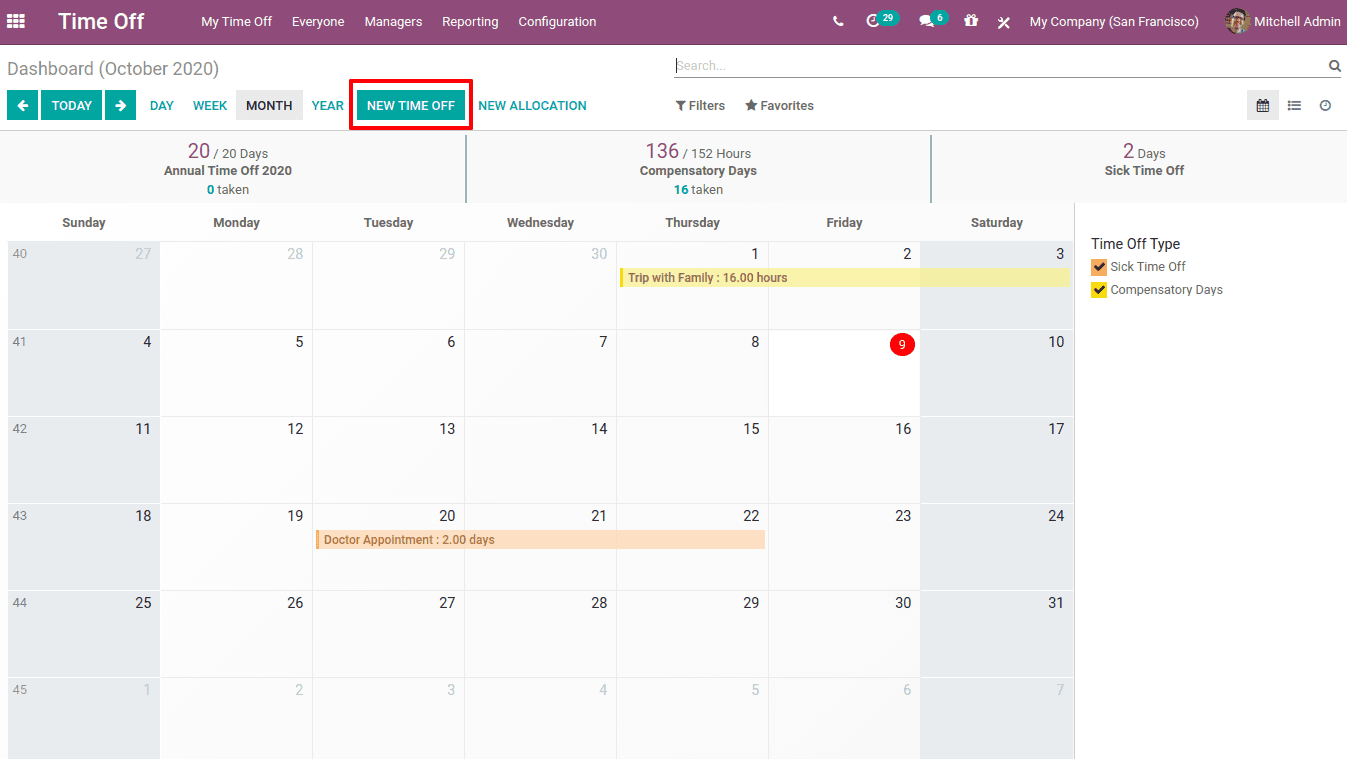
Task: Click Time Off Type heading
Action: pos(1135,244)
